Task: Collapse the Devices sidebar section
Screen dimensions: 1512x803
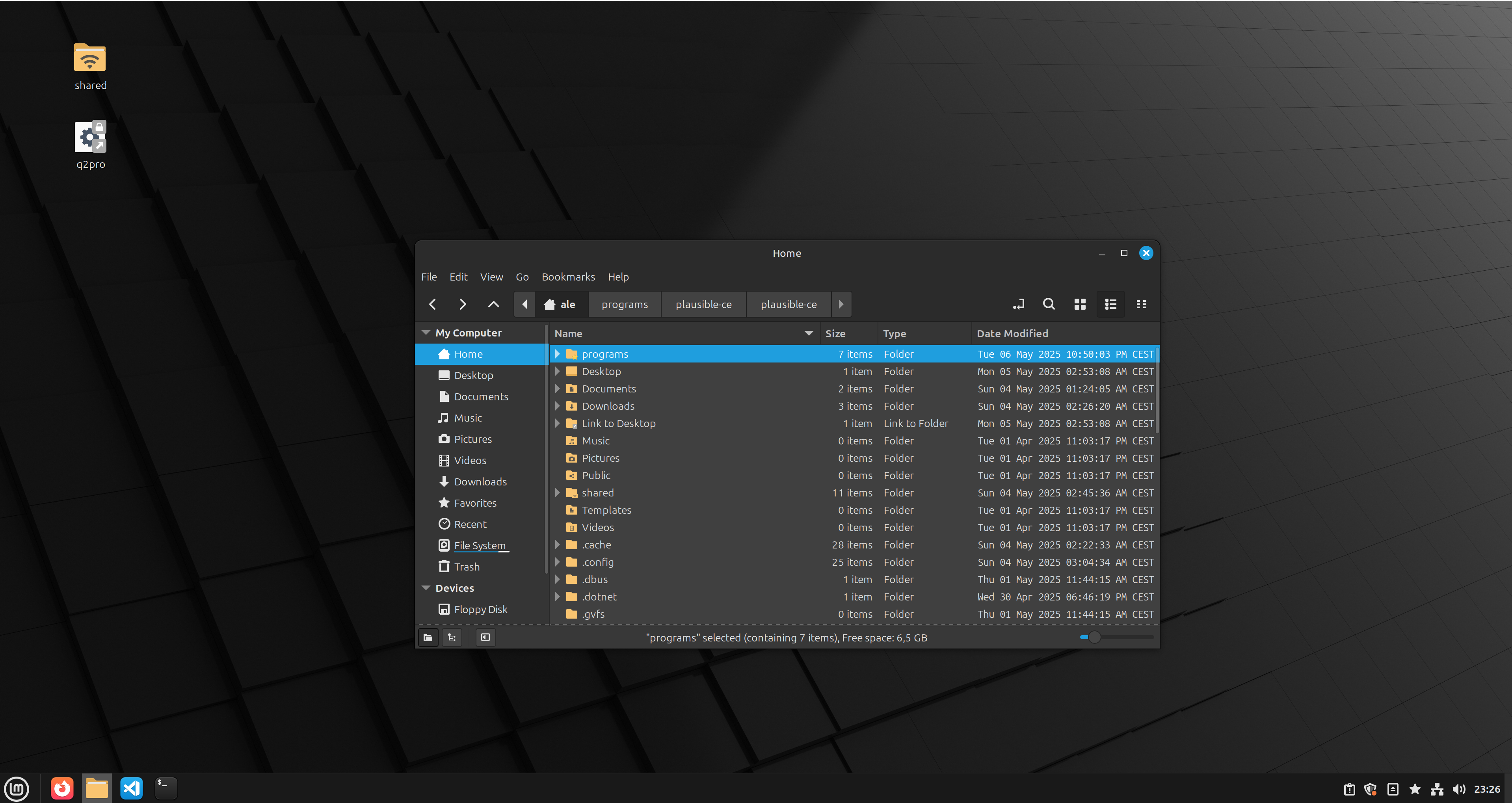Action: (426, 588)
